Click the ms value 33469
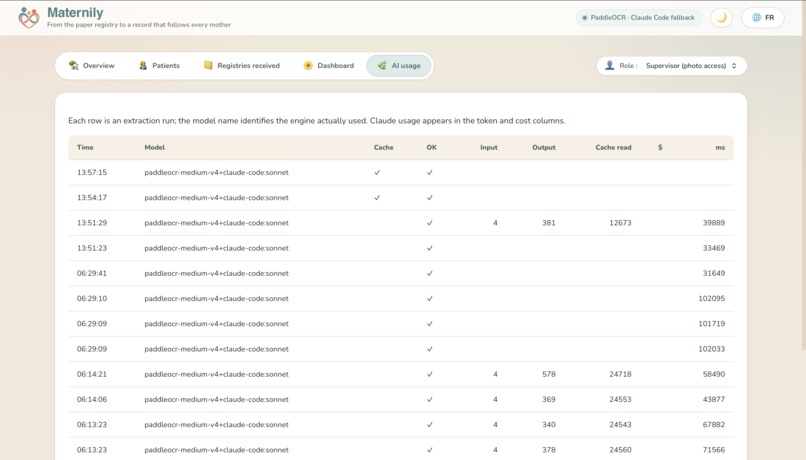The width and height of the screenshot is (806, 460). (x=714, y=248)
